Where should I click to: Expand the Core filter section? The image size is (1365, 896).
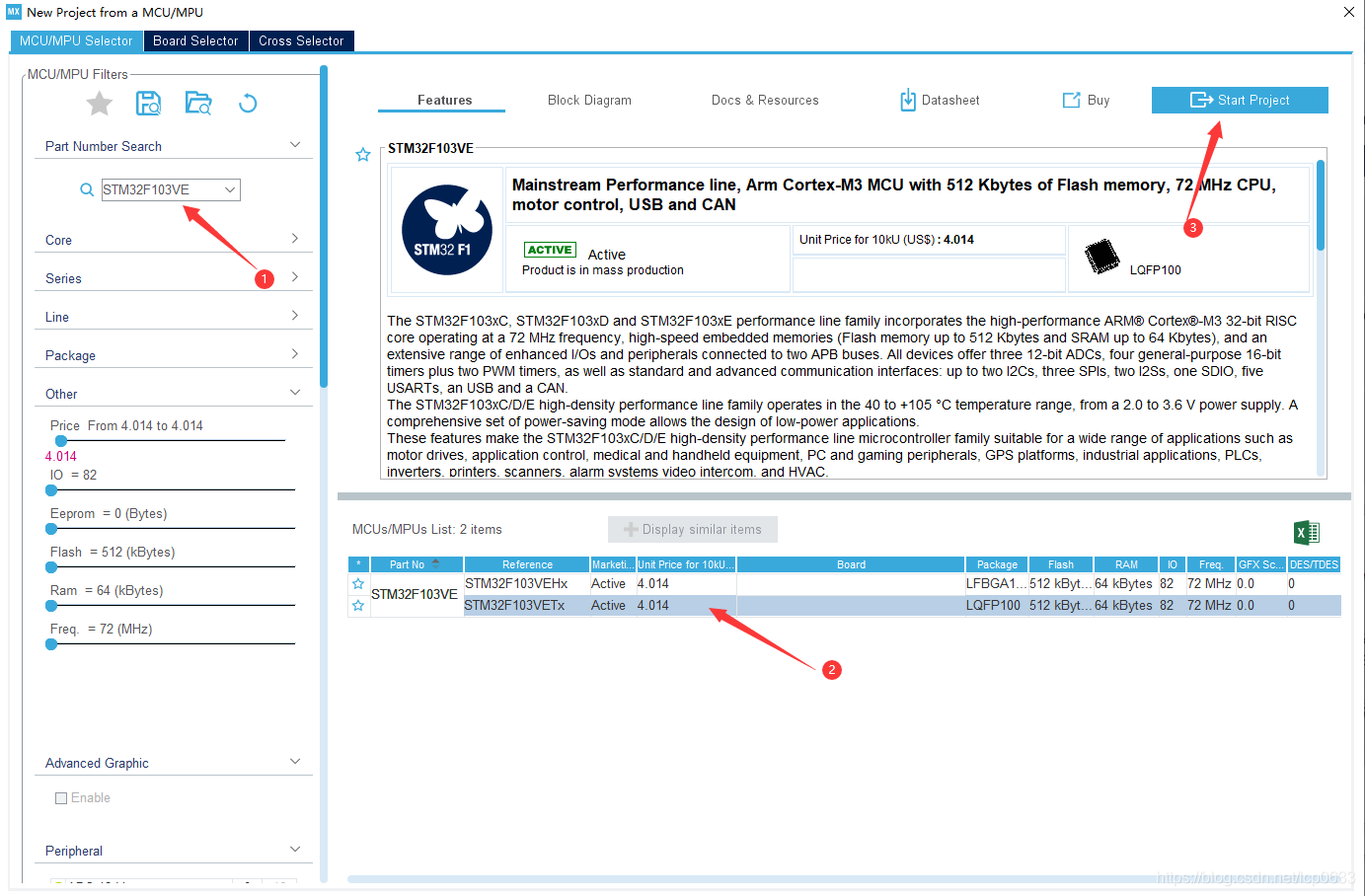(295, 239)
